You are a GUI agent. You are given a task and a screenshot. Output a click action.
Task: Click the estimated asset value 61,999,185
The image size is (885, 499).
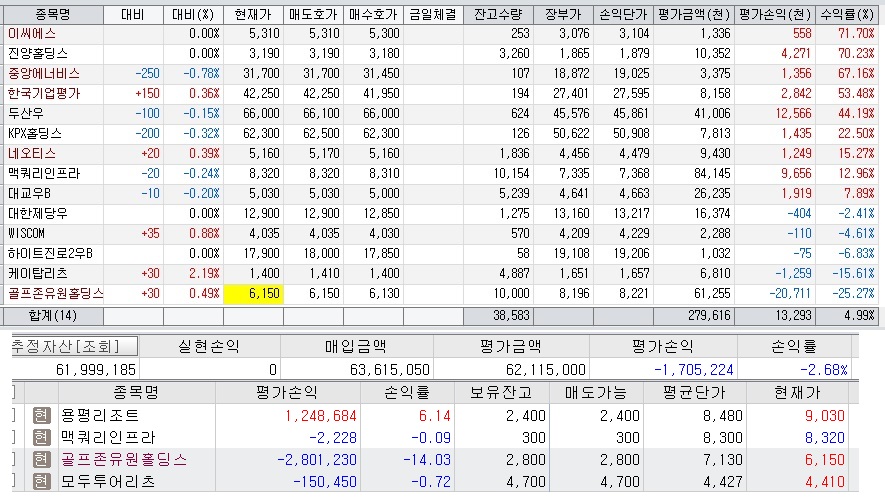point(96,370)
